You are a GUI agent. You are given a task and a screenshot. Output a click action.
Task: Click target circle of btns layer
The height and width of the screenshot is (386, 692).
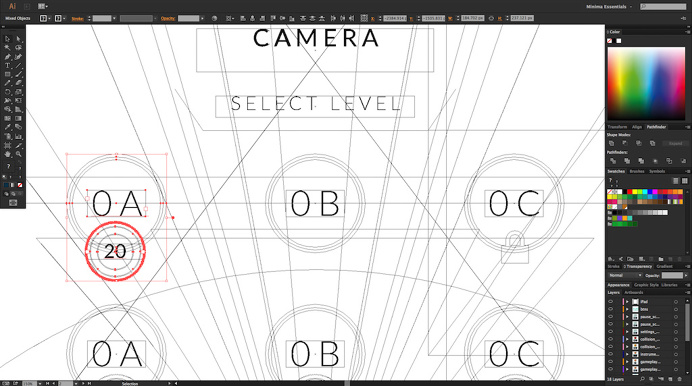pos(676,309)
